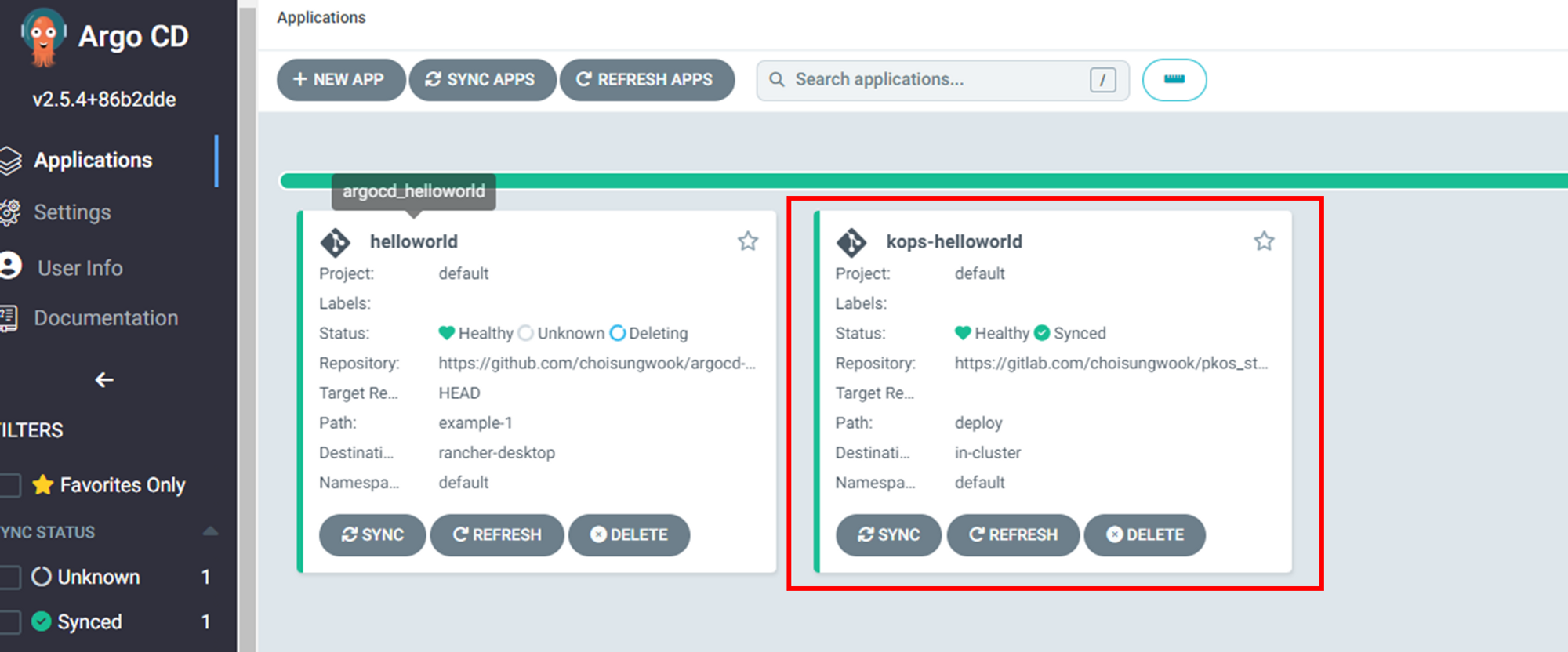Image resolution: width=1568 pixels, height=652 pixels.
Task: Open the Settings sidebar menu item
Action: 72,212
